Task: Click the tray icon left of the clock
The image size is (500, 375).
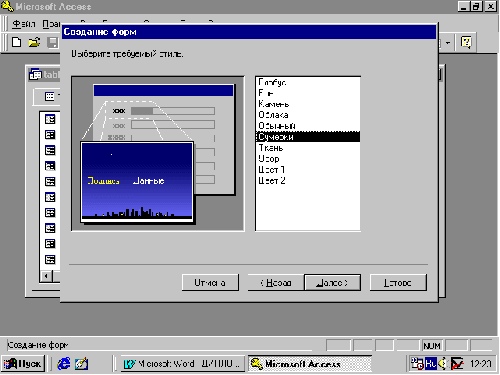Action: [x=457, y=364]
